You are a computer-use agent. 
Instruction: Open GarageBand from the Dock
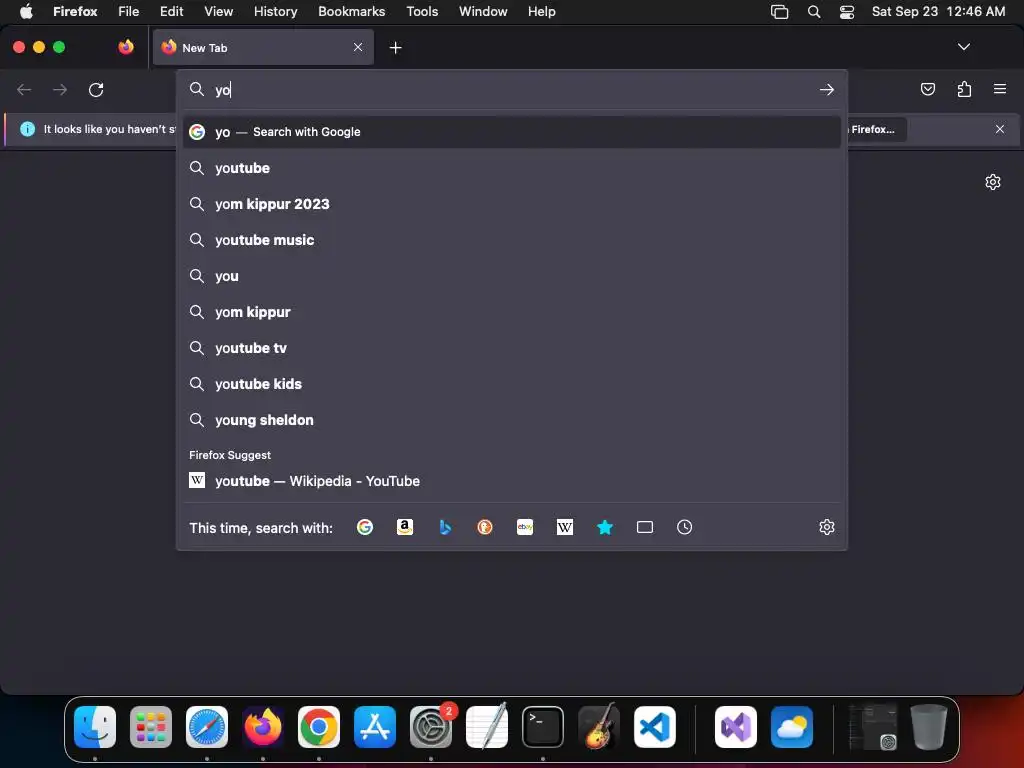point(599,727)
